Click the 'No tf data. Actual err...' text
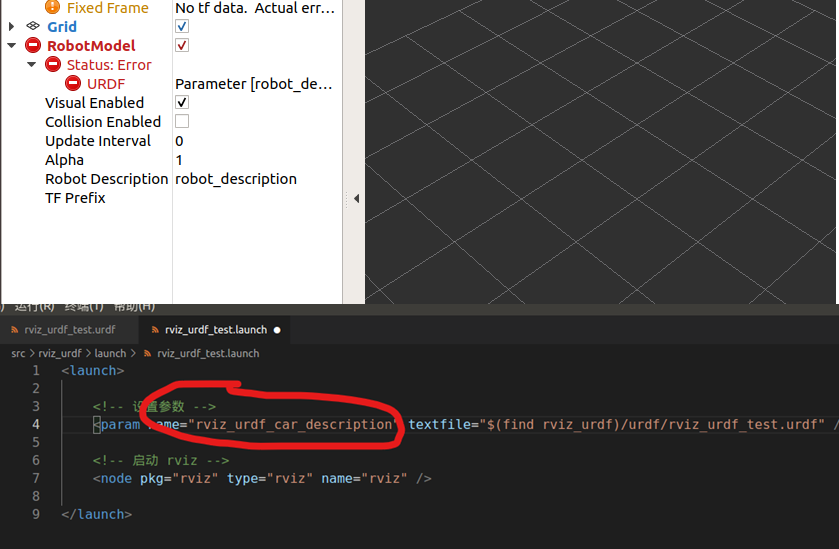The width and height of the screenshot is (839, 549). coord(255,8)
